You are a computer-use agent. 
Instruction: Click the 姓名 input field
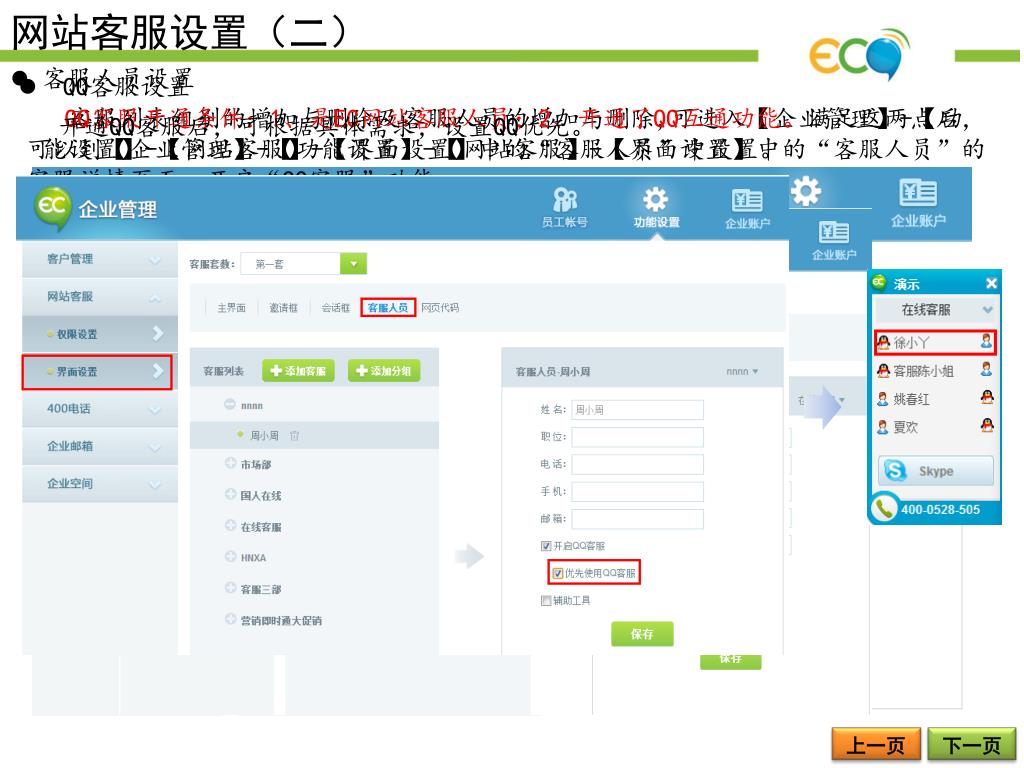[637, 409]
